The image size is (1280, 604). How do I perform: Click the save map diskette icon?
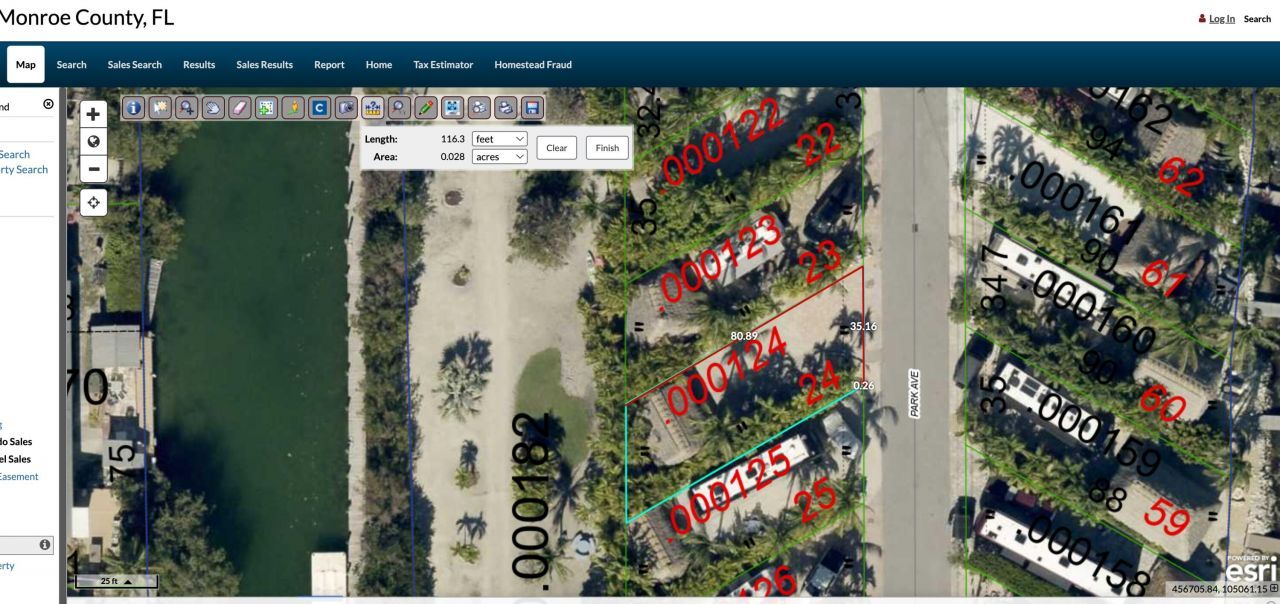pos(534,108)
